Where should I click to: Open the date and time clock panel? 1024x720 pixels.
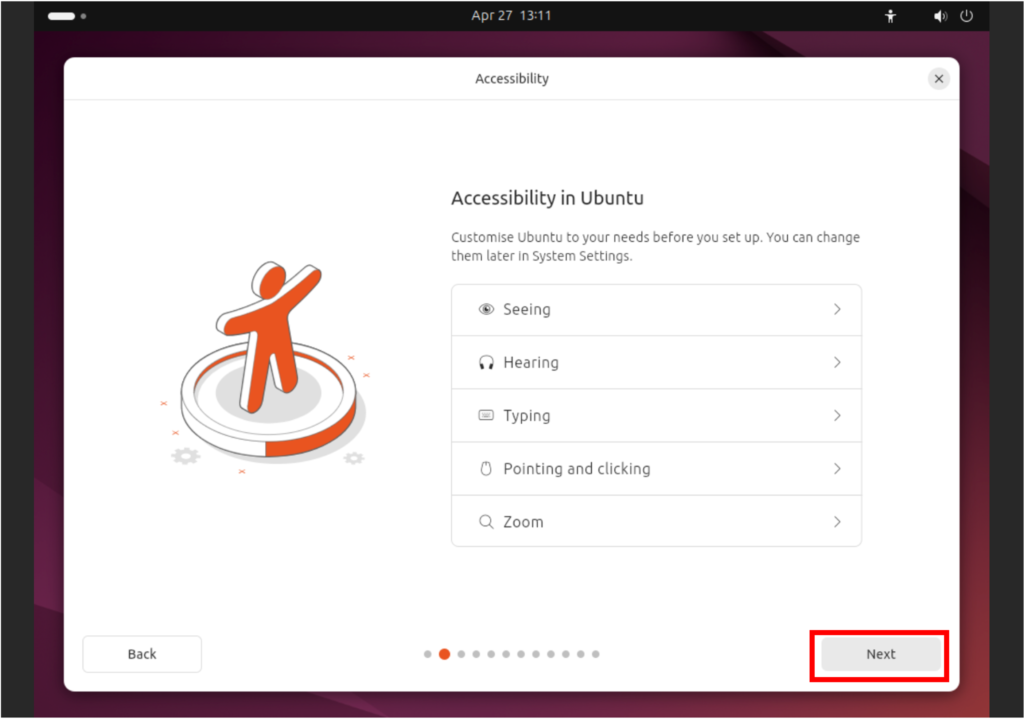(x=511, y=16)
